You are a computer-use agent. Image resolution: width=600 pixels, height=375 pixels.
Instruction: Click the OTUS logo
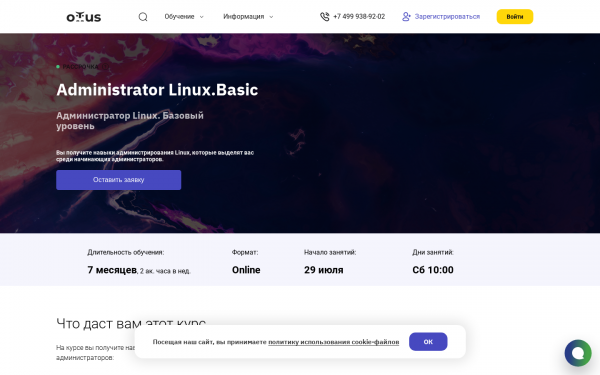coord(84,17)
